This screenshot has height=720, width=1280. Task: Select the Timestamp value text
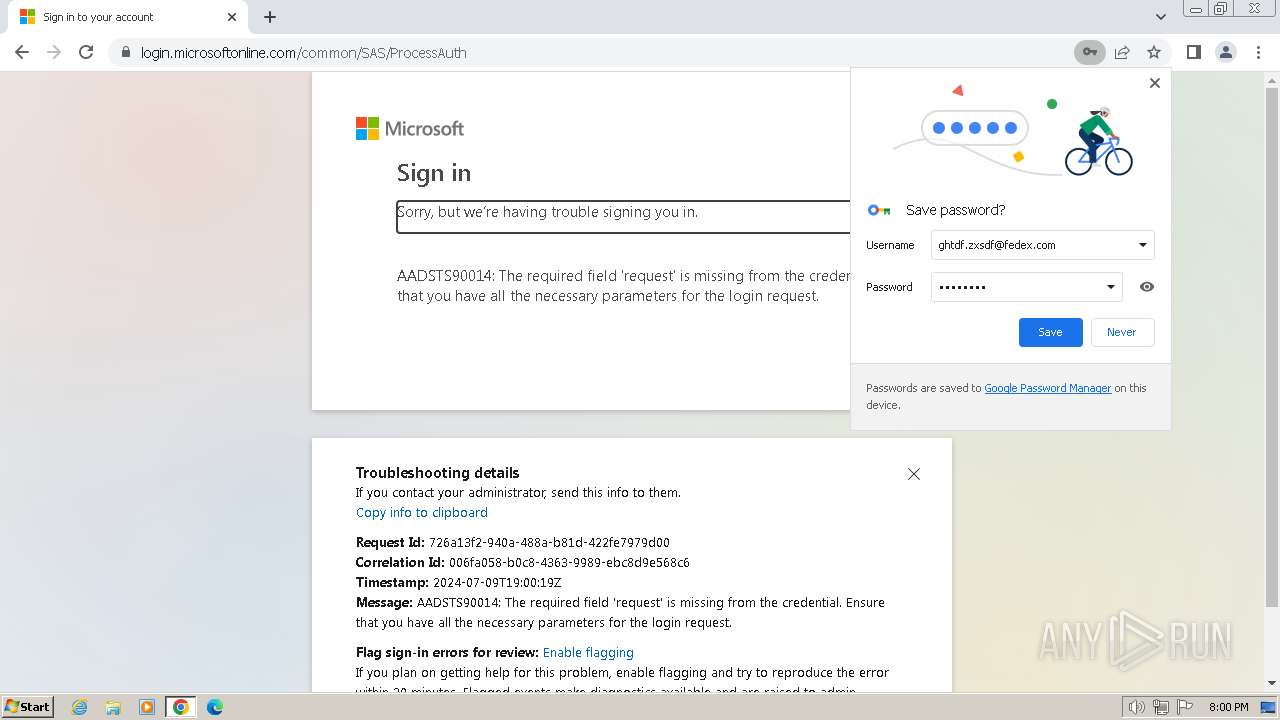tap(497, 582)
